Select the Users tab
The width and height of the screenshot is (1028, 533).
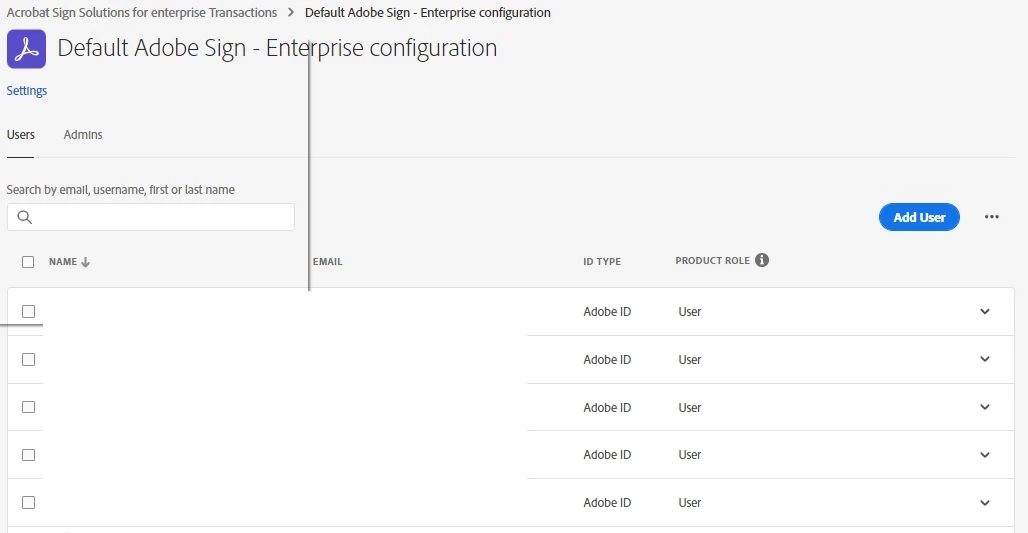coord(21,135)
